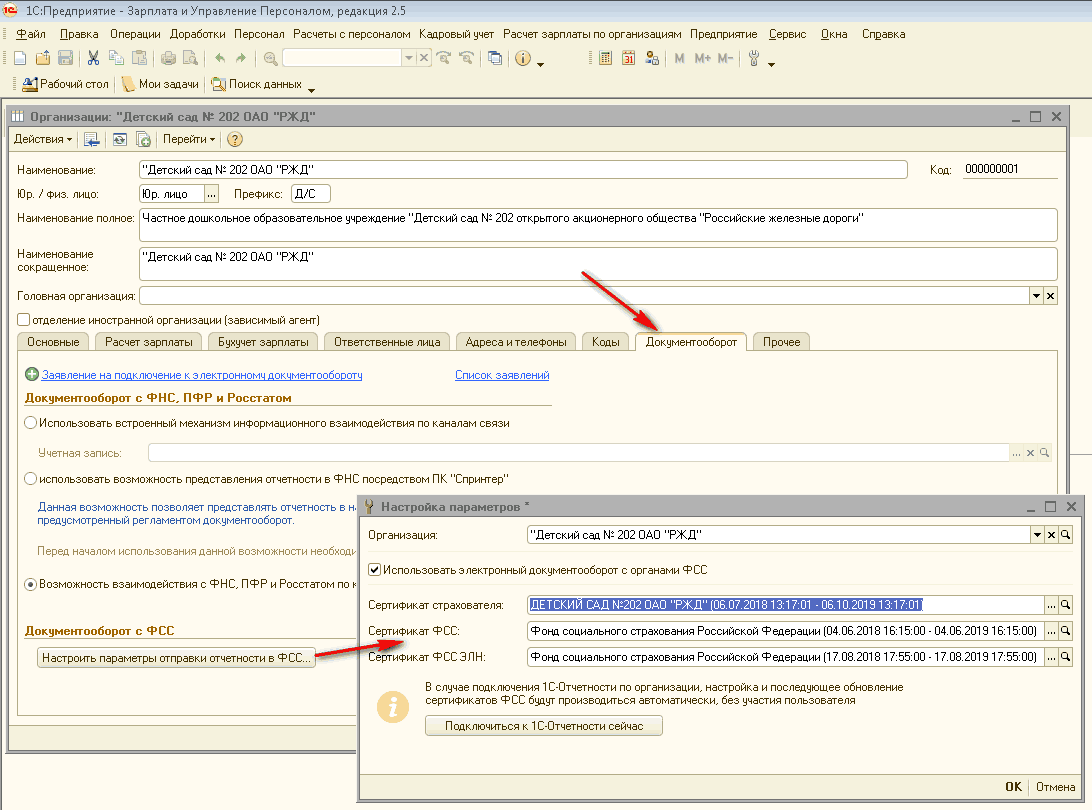Expand arrow after Поиск данных toolbar
The width and height of the screenshot is (1092, 810).
coord(311,89)
